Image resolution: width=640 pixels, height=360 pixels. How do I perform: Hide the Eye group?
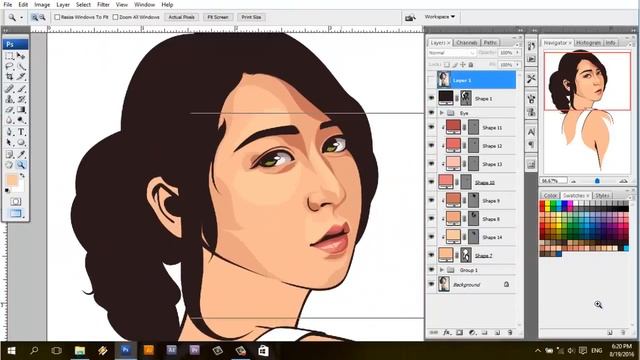[431, 113]
